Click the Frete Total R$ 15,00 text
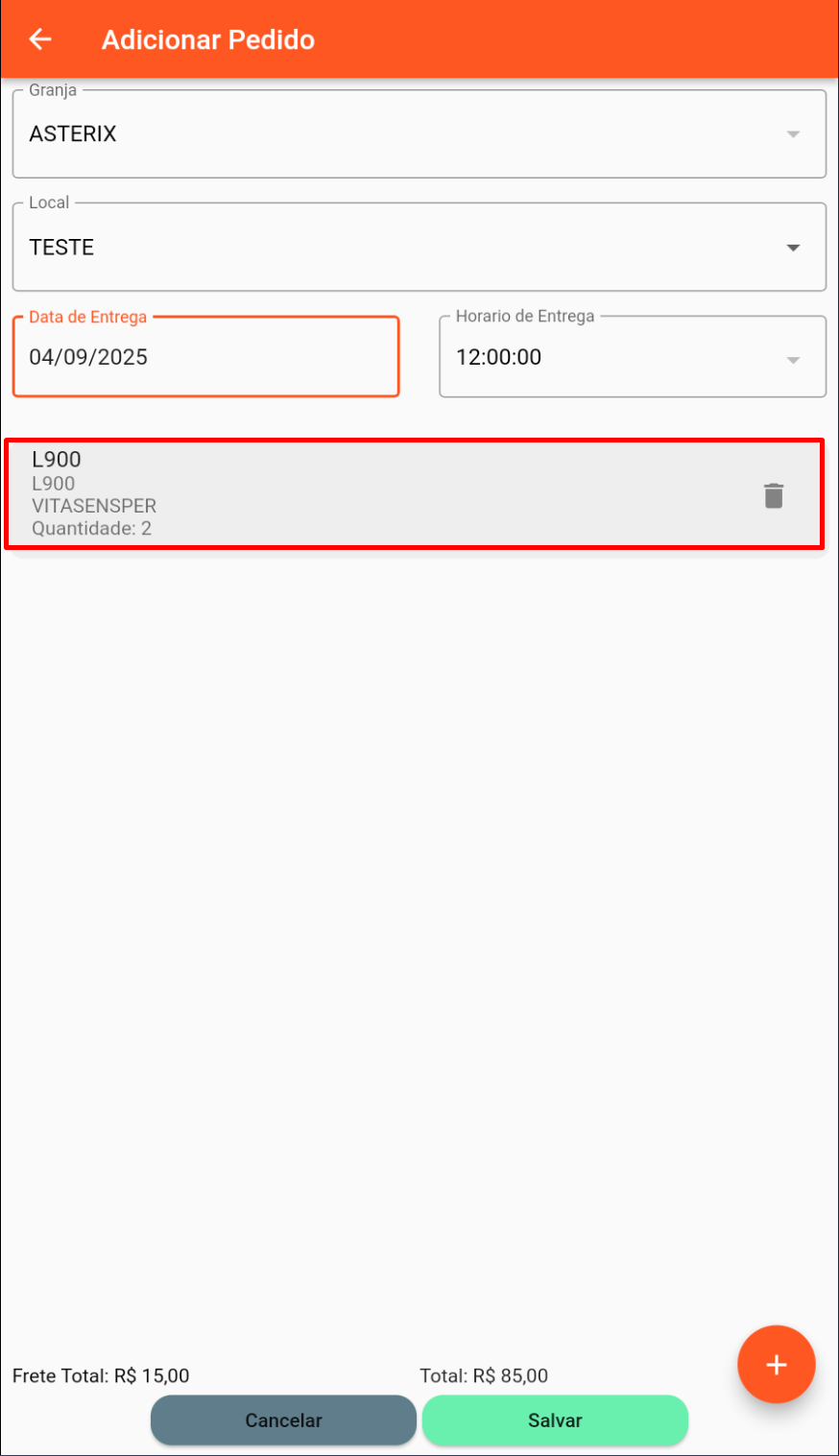This screenshot has height=1456, width=839. point(101,1375)
